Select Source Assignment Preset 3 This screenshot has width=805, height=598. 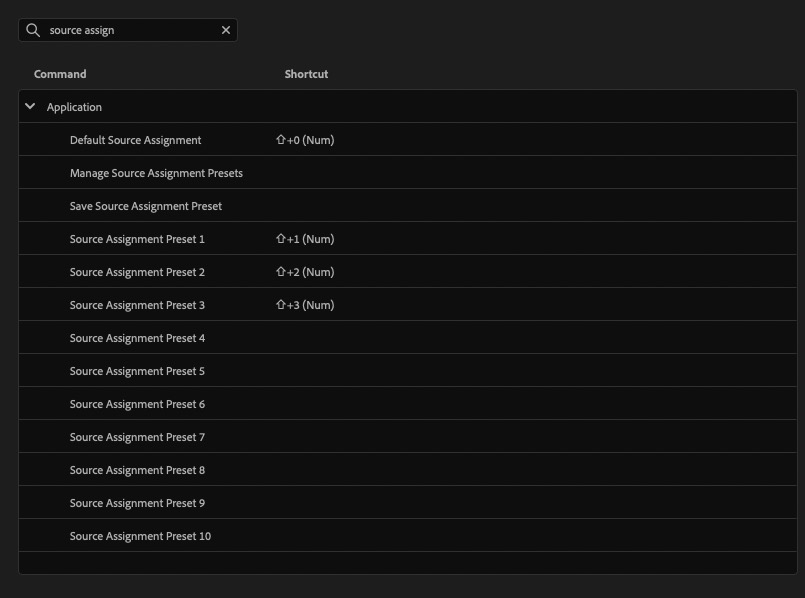pyautogui.click(x=137, y=305)
